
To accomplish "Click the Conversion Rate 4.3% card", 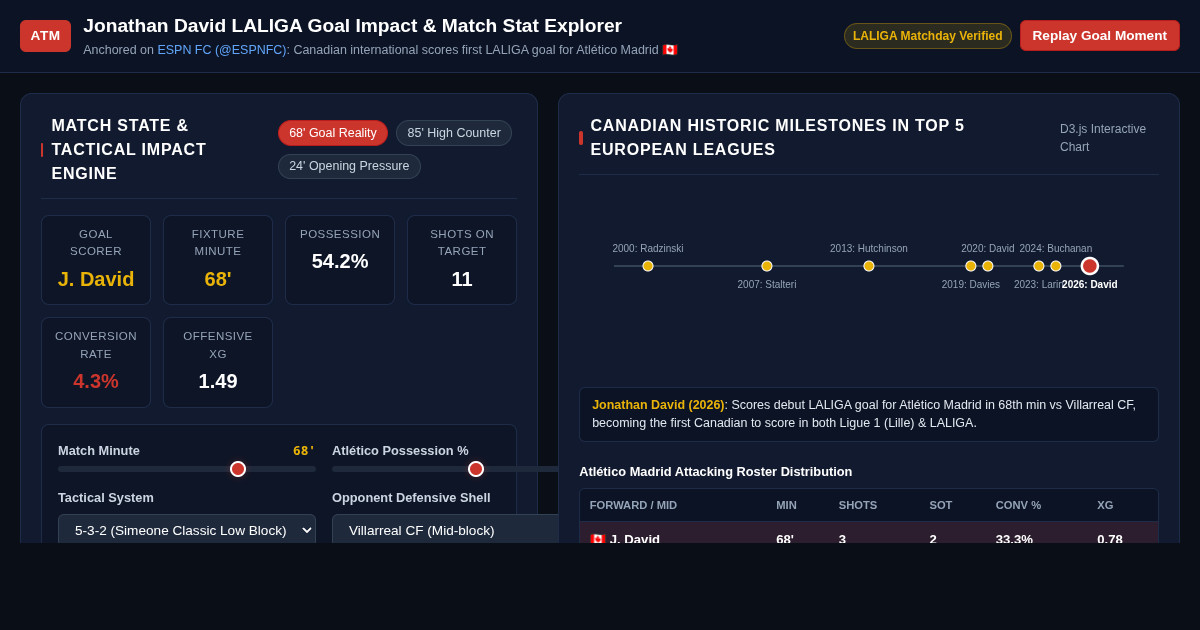I will [96, 362].
